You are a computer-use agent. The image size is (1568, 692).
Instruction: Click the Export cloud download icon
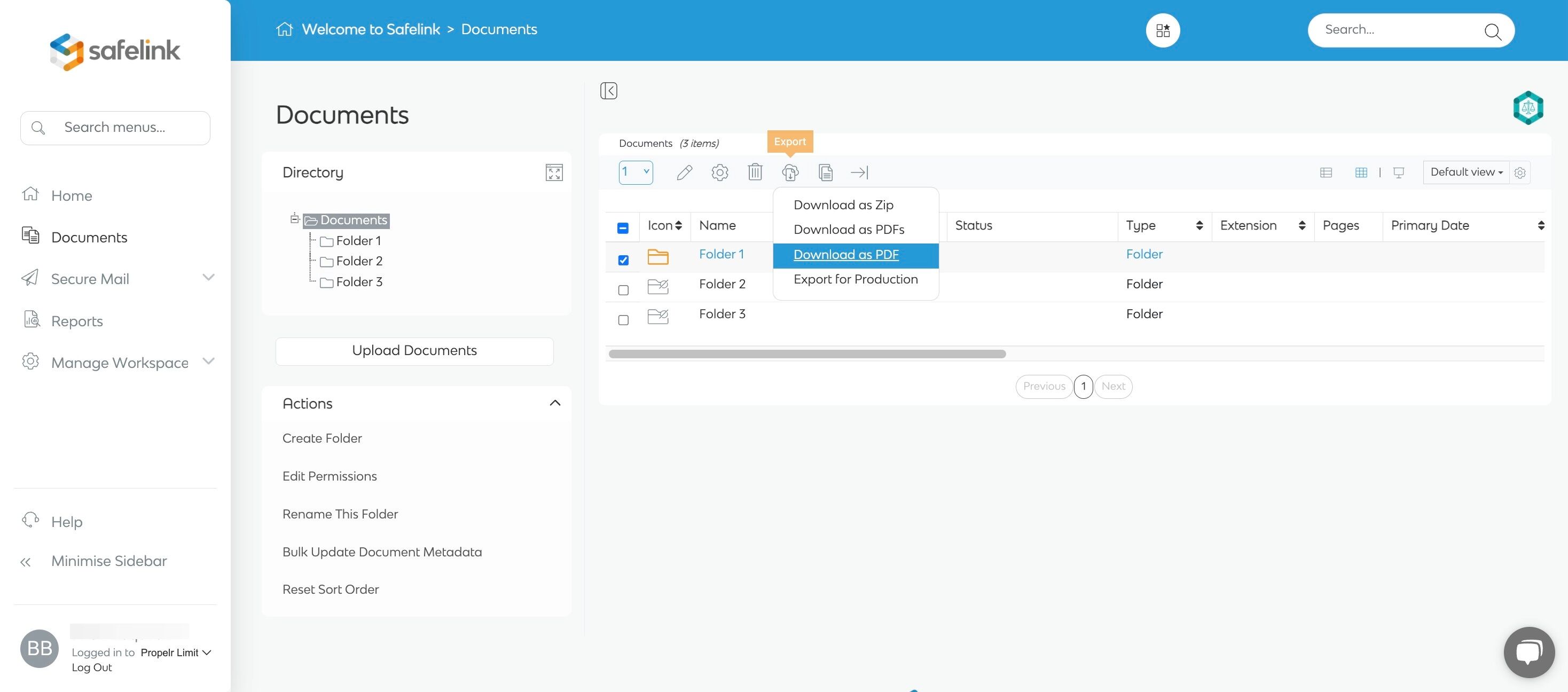click(790, 173)
